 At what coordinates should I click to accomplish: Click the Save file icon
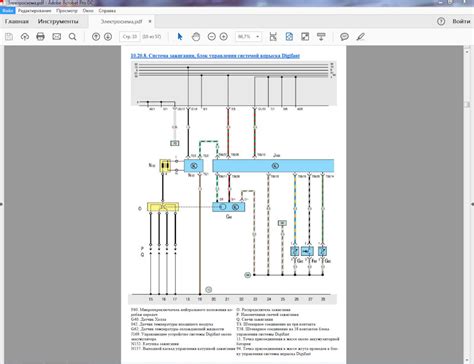(x=9, y=37)
